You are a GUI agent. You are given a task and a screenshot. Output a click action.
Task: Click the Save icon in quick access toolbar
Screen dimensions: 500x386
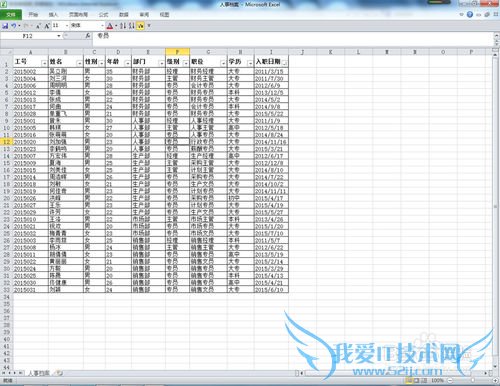click(5, 26)
